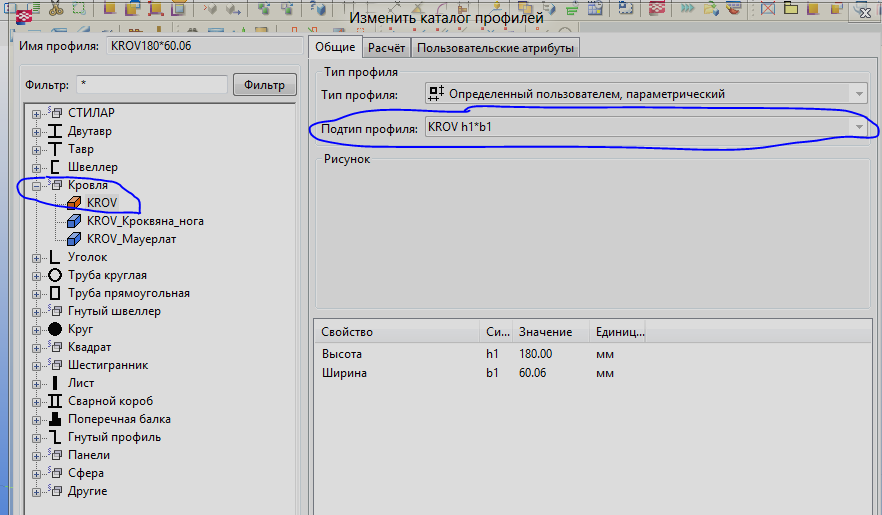Screen dimensions: 882x515
Task: Select the KROV_Кроквяна_нога tree item
Action: 145,221
